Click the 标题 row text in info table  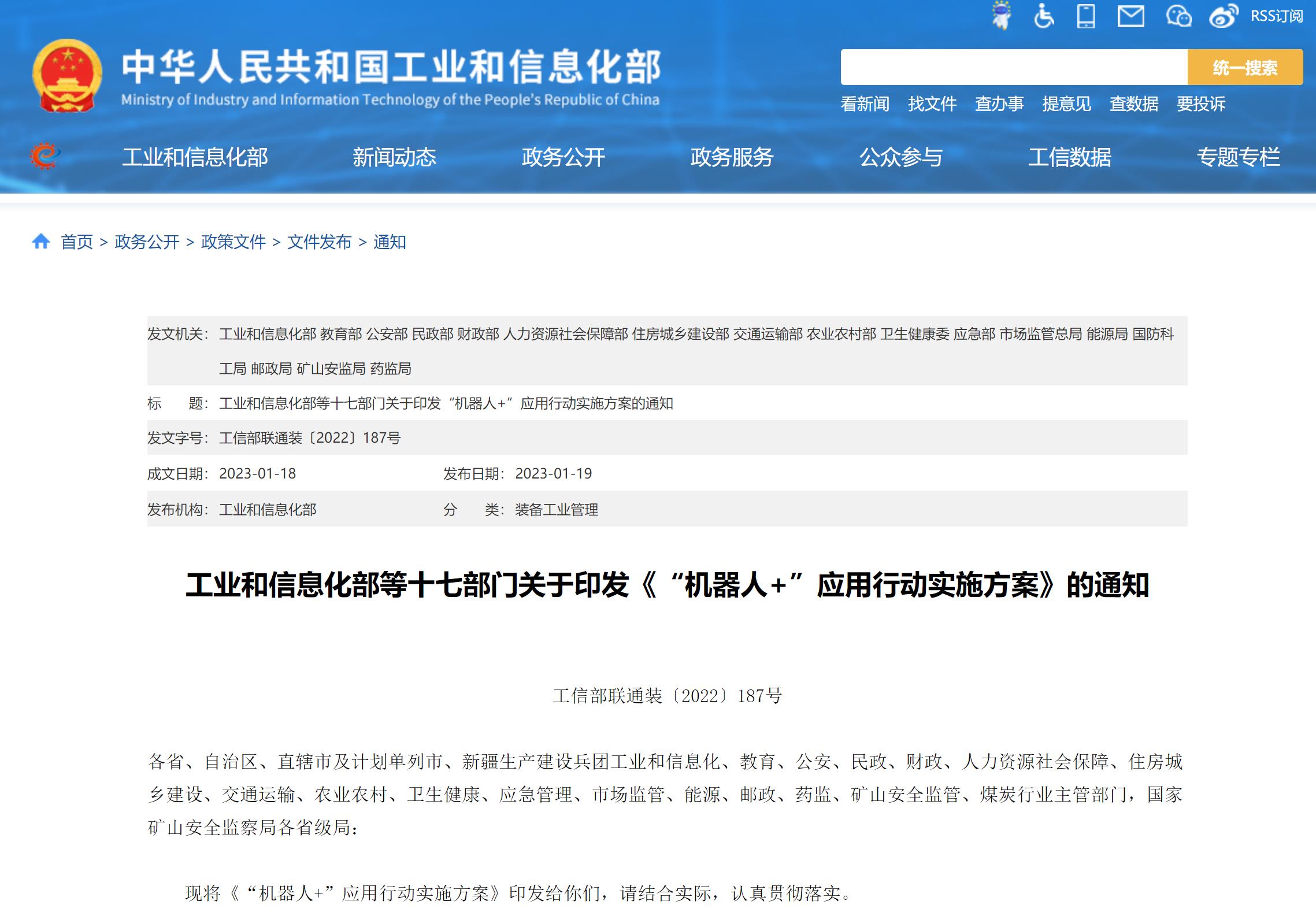point(446,403)
